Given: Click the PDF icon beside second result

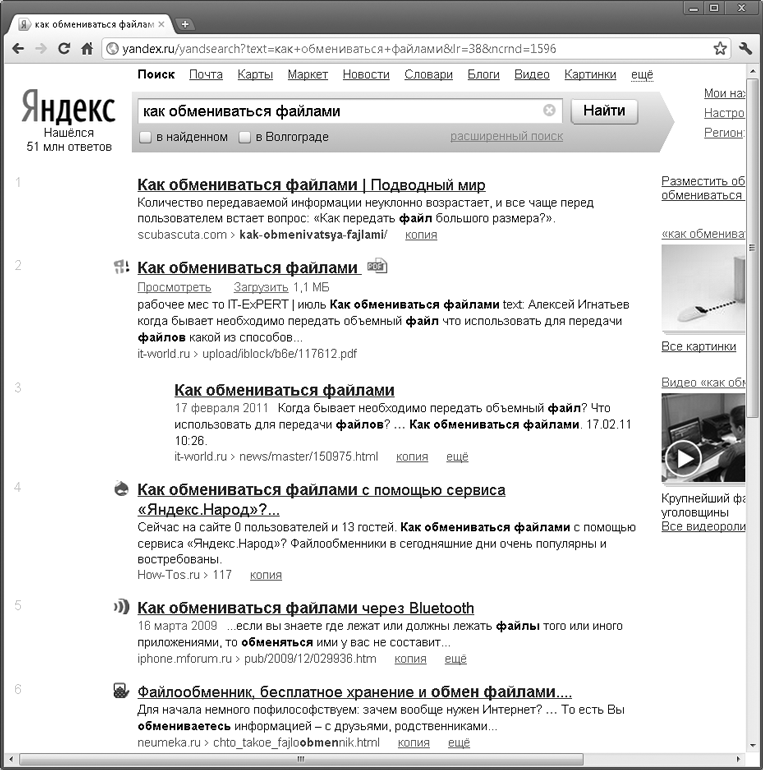Looking at the screenshot, I should [x=377, y=266].
